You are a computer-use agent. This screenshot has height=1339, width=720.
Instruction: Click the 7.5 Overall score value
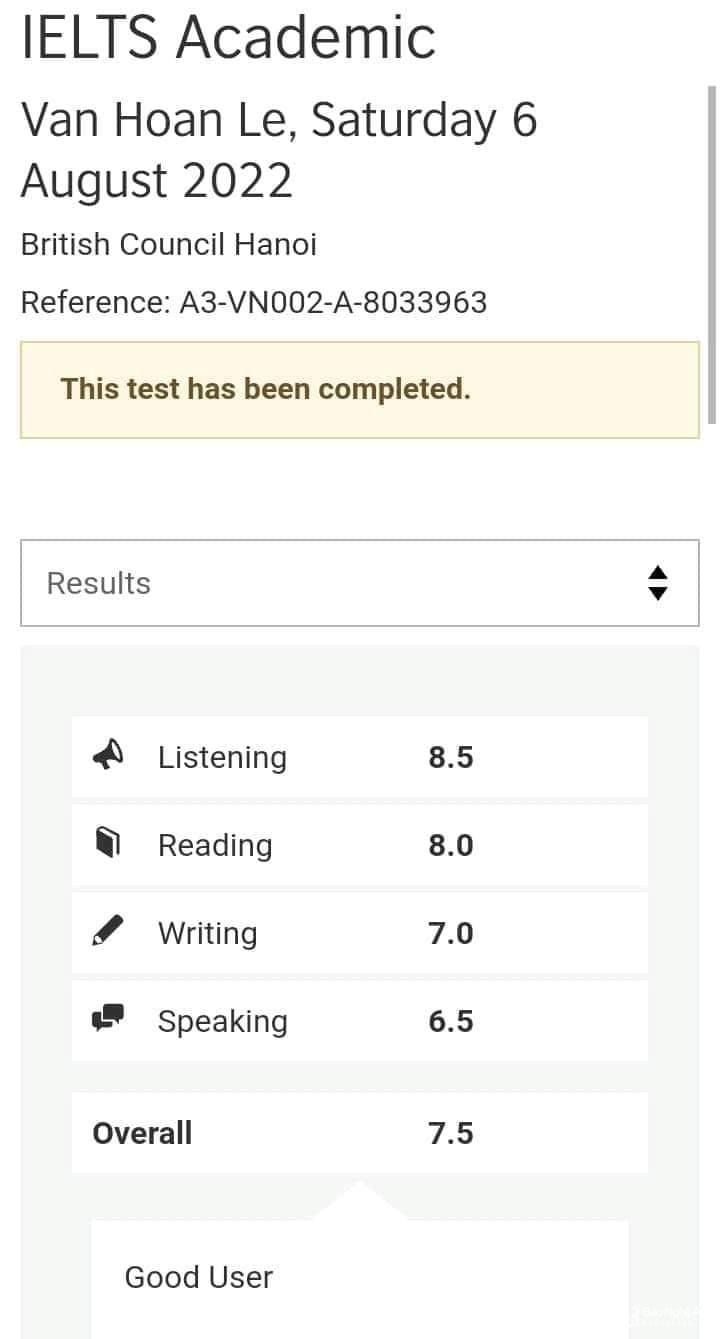click(x=451, y=1133)
